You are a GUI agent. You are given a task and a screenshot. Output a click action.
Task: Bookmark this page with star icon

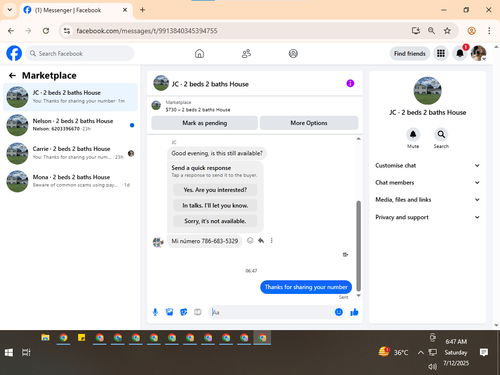(x=447, y=31)
